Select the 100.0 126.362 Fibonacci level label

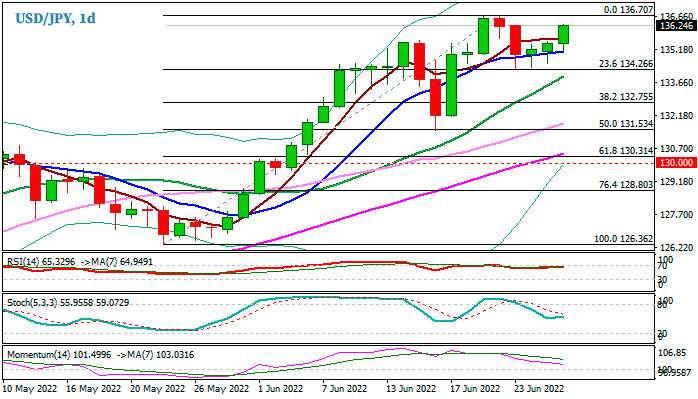(624, 239)
